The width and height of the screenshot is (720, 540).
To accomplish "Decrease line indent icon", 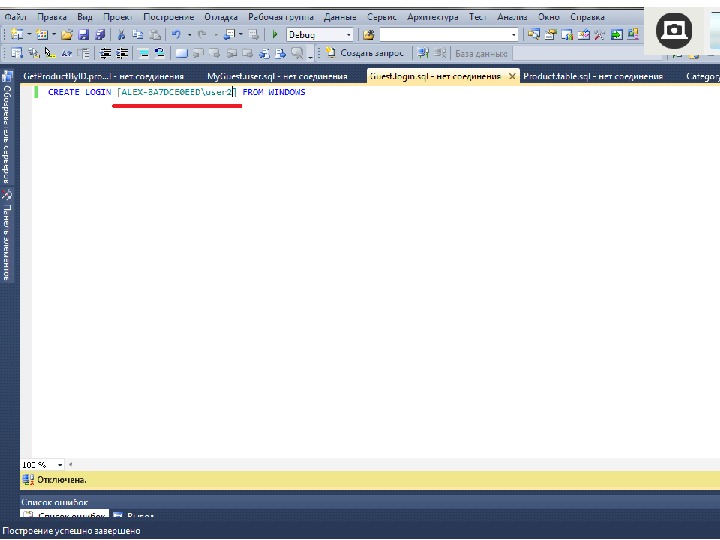I will click(106, 53).
